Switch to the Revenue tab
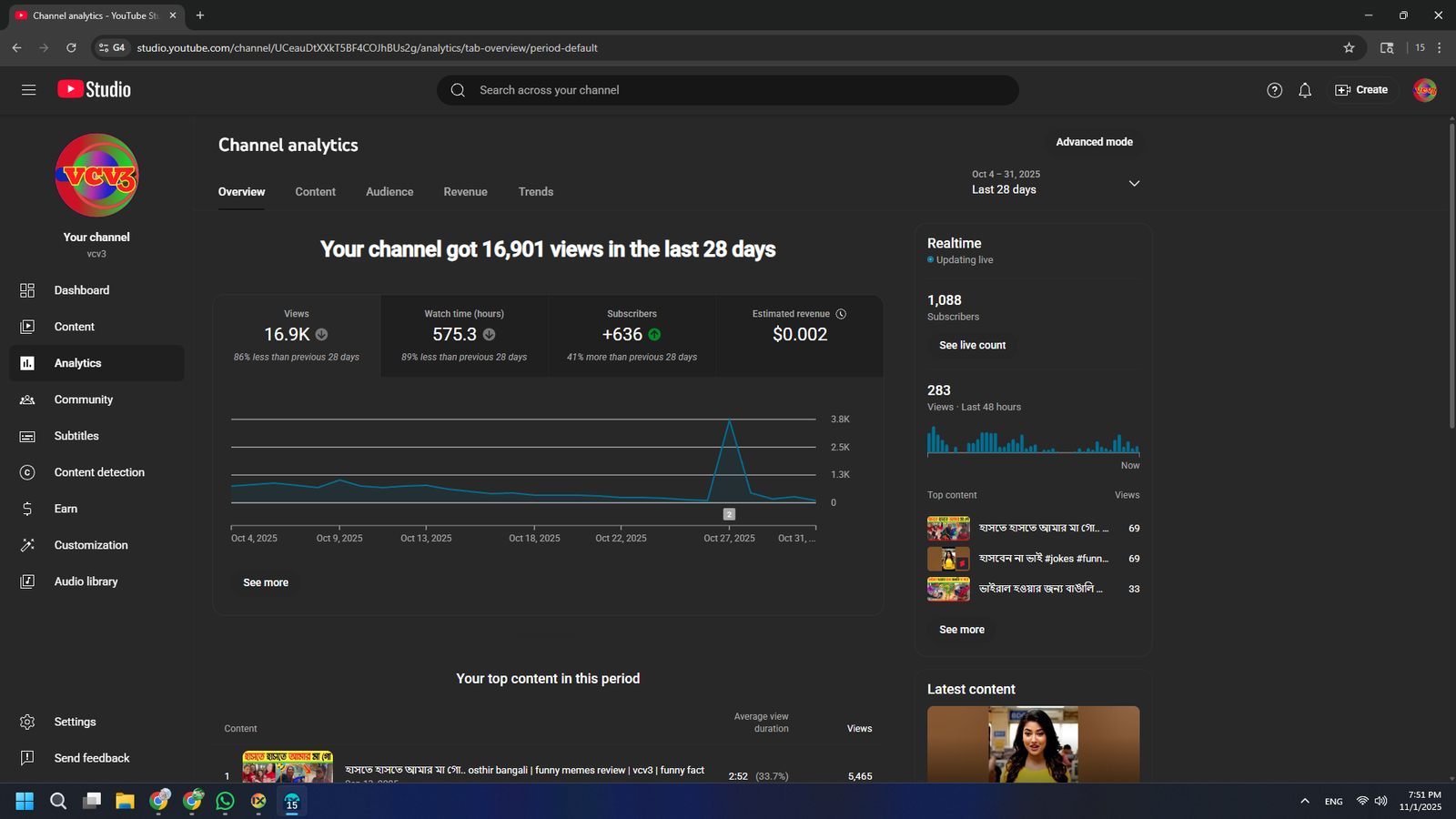This screenshot has width=1456, height=819. pyautogui.click(x=465, y=192)
